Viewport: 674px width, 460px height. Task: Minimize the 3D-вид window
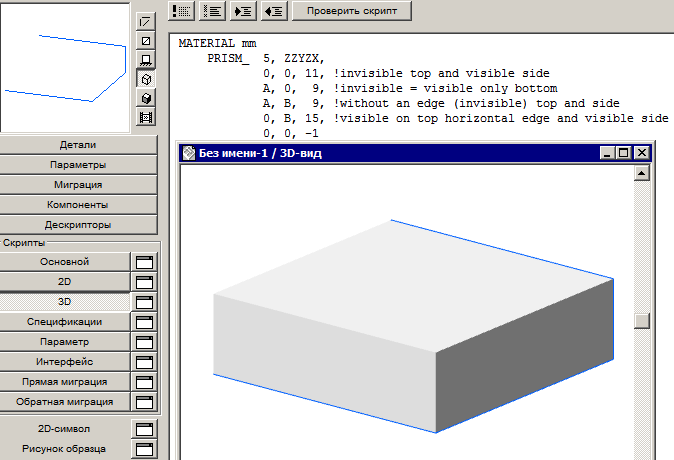coord(607,153)
